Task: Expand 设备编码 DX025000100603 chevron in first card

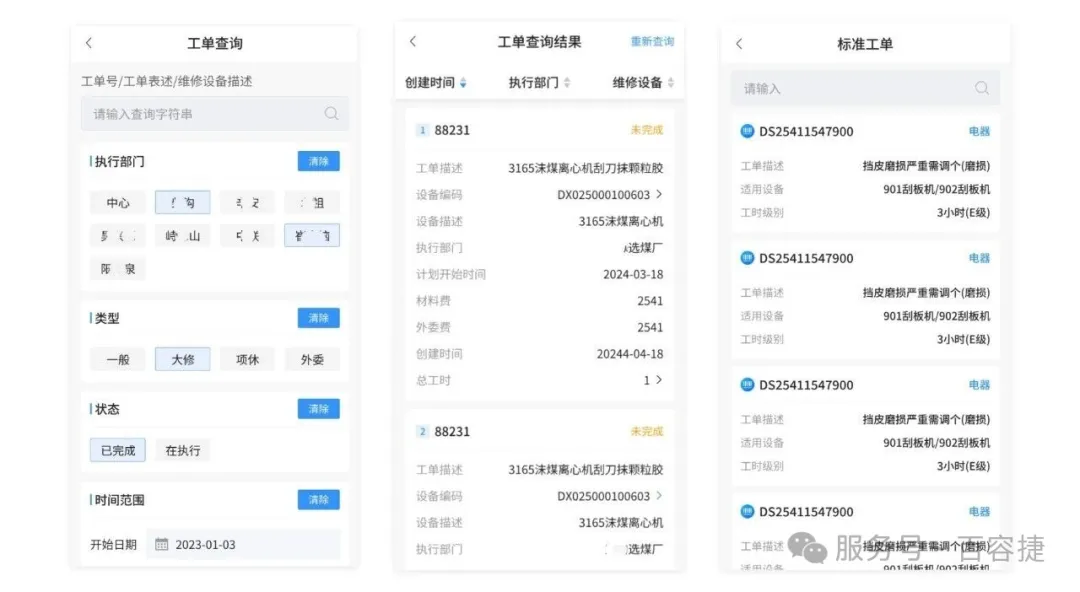Action: [659, 194]
